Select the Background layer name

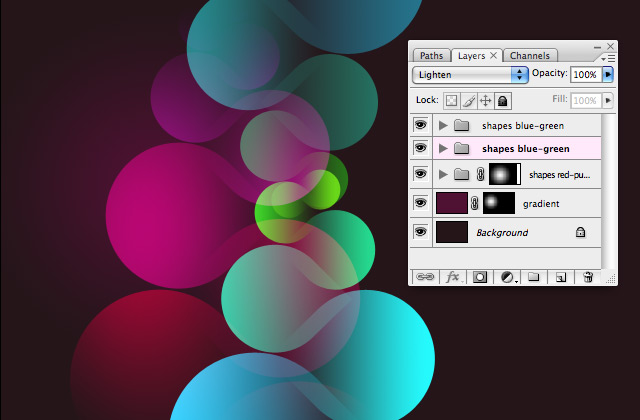click(x=502, y=233)
